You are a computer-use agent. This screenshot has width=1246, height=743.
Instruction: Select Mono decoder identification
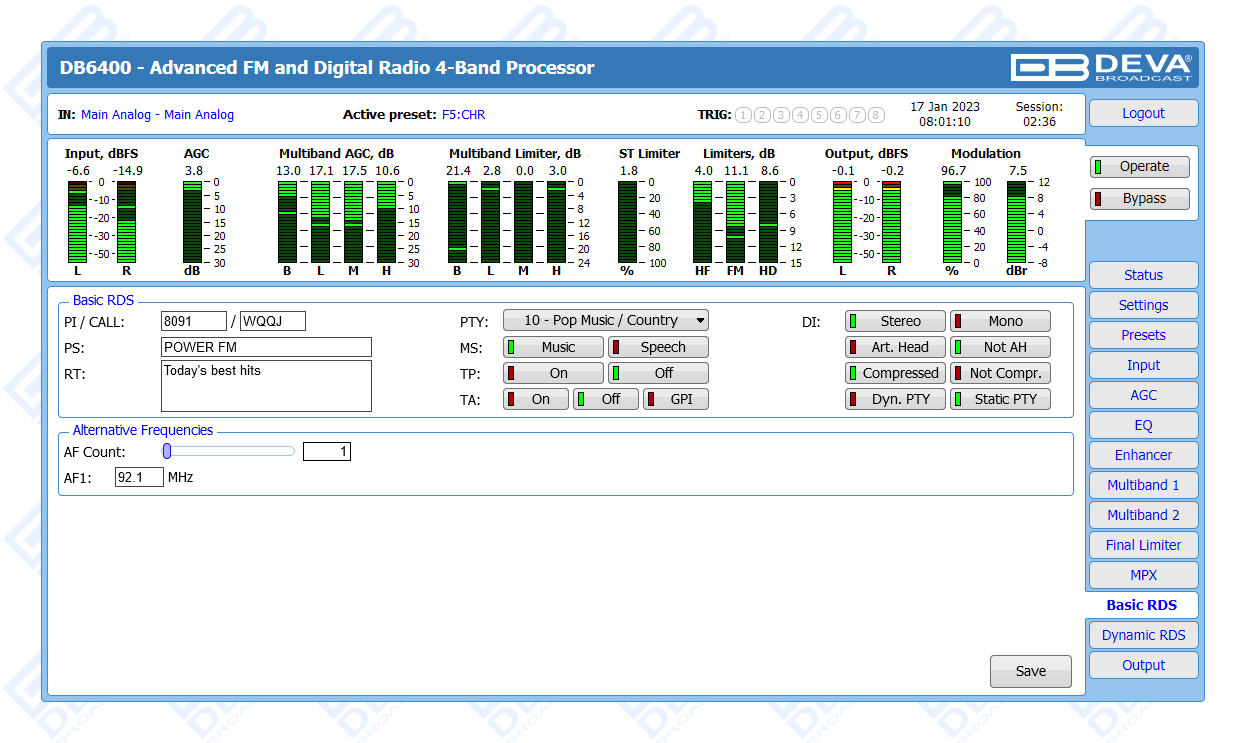coord(1000,321)
